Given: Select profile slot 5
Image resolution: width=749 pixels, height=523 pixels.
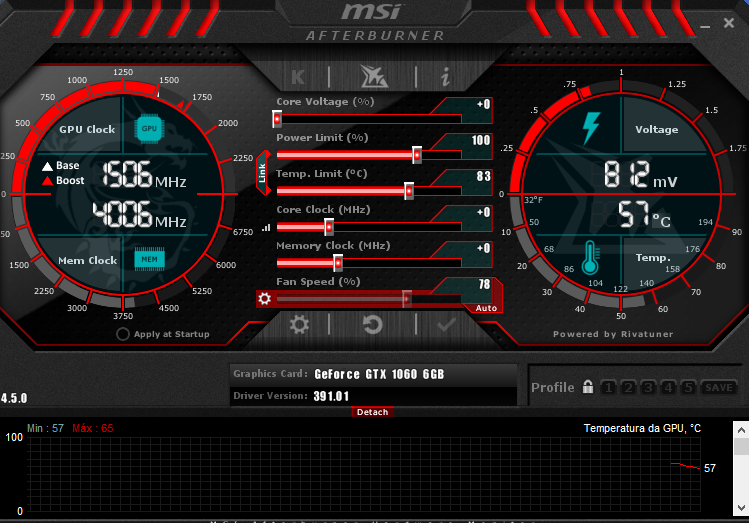Looking at the screenshot, I should 688,387.
